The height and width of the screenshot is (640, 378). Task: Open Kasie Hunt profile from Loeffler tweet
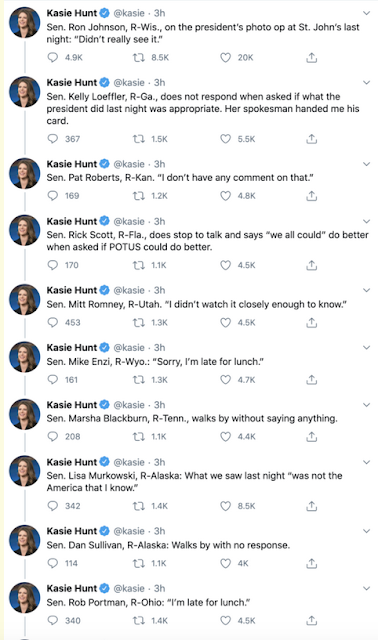[x=72, y=82]
